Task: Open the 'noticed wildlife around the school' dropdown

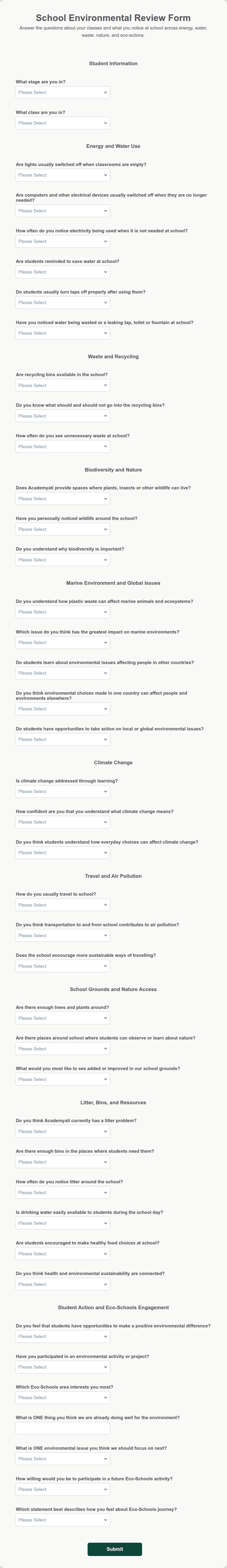Action: click(x=63, y=530)
